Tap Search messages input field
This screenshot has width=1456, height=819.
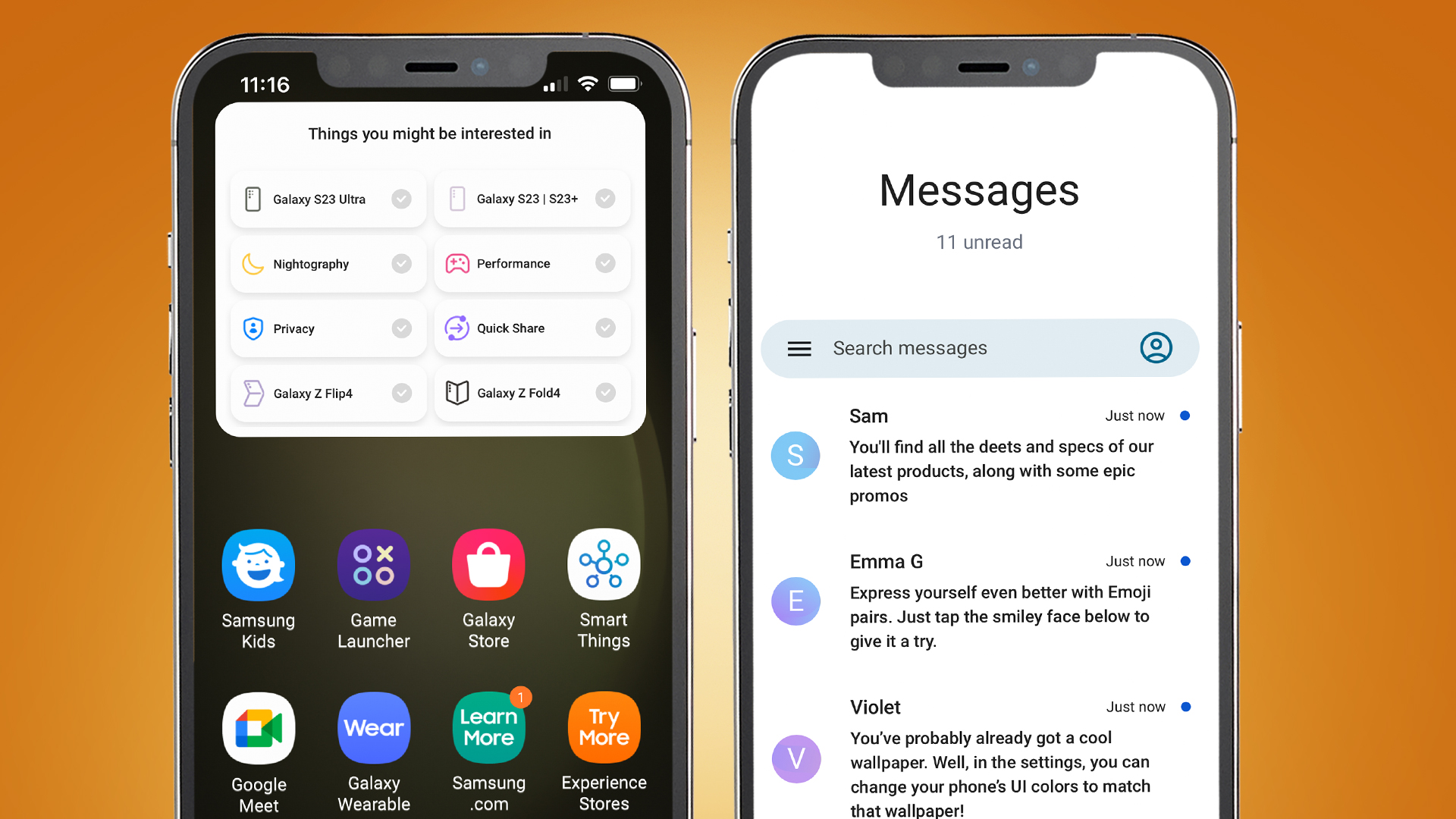[979, 348]
